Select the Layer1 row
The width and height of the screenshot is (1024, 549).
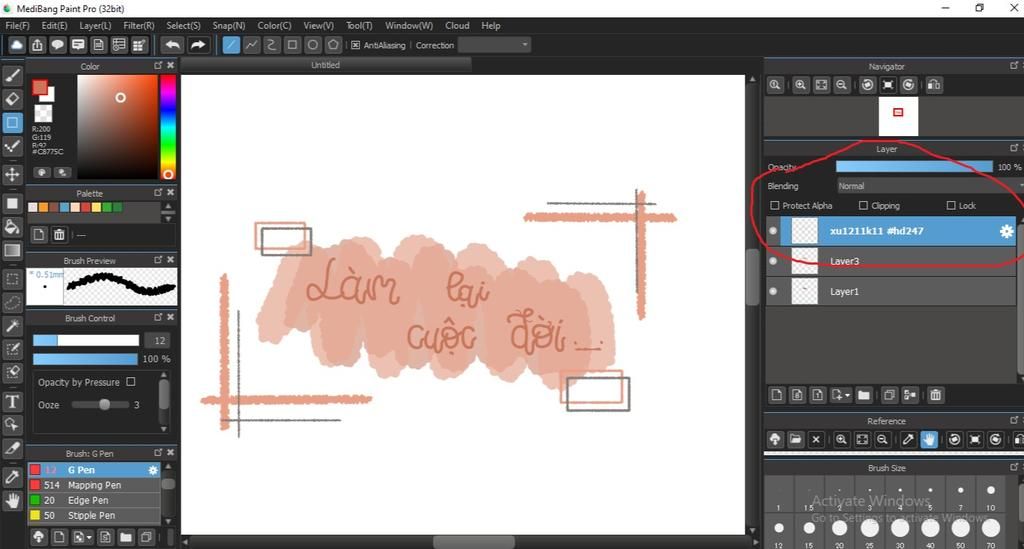890,291
